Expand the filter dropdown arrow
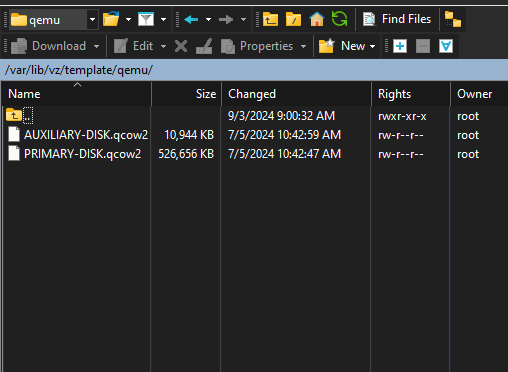This screenshot has height=372, width=508. 163,19
